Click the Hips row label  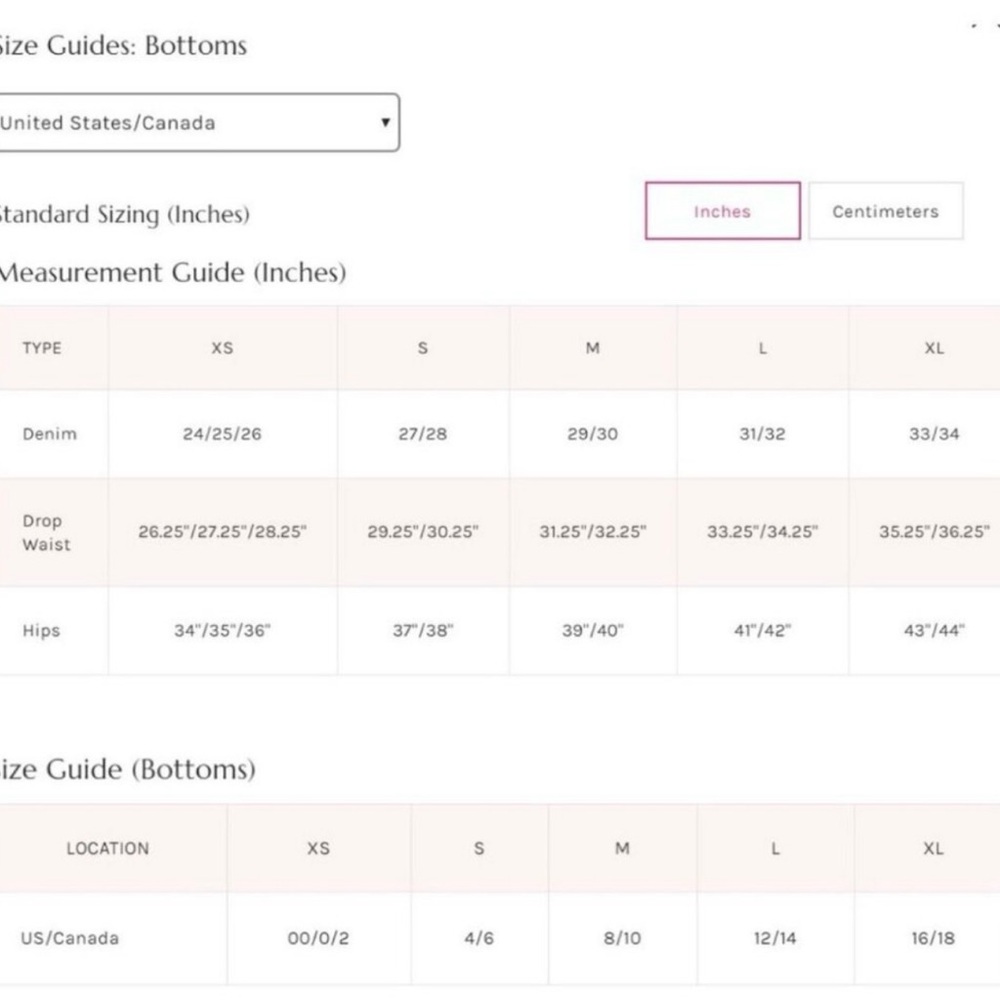coord(41,631)
